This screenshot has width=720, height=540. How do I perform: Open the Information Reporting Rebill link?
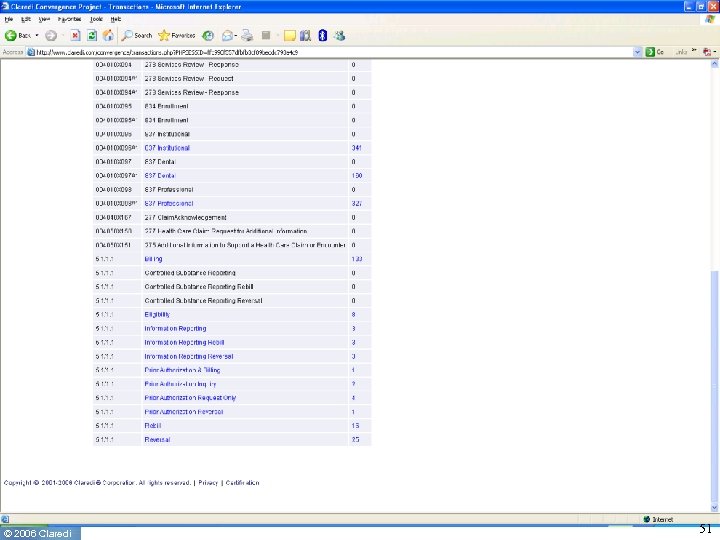click(184, 343)
